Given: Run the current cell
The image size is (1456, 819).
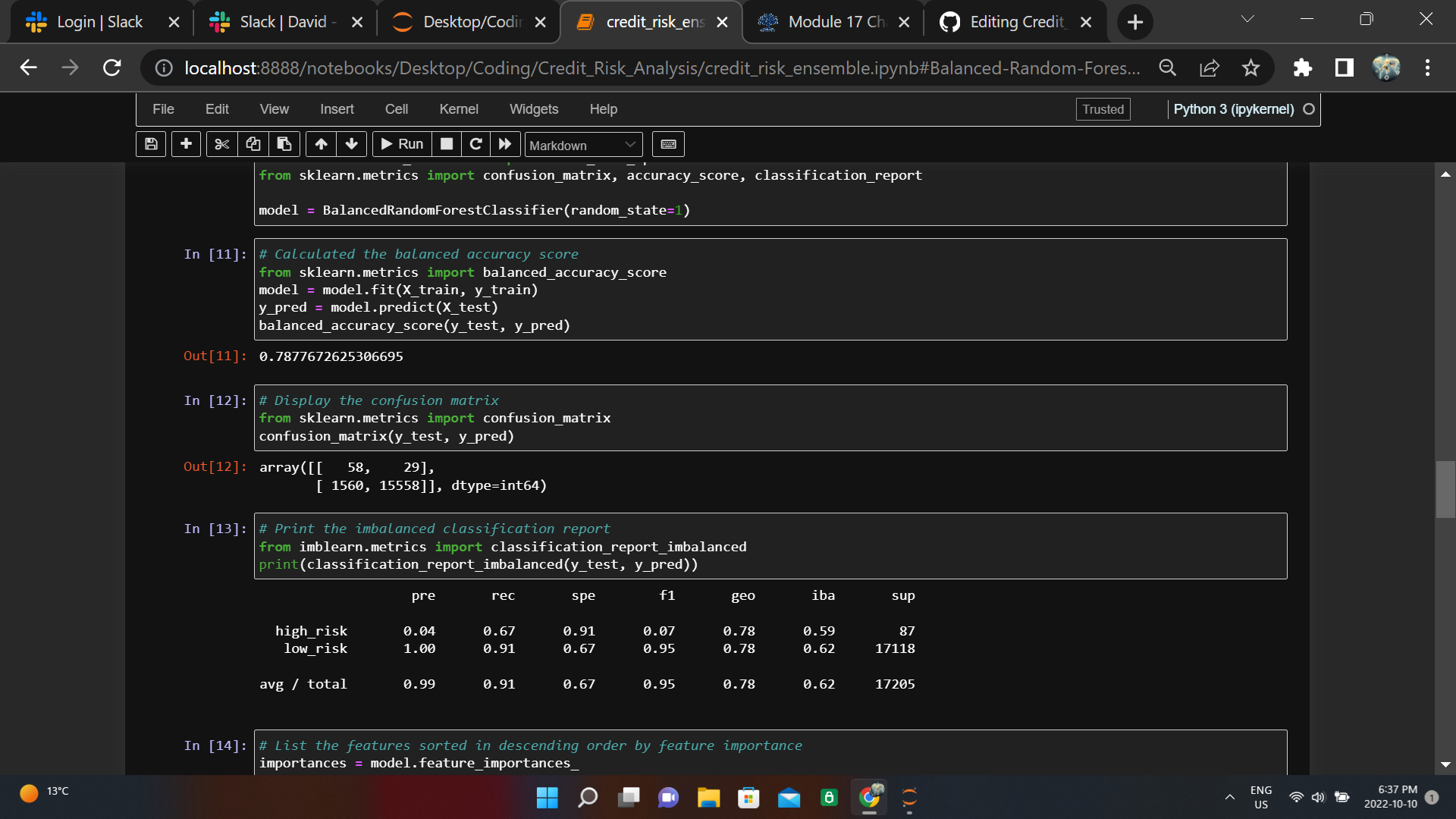Looking at the screenshot, I should point(402,144).
